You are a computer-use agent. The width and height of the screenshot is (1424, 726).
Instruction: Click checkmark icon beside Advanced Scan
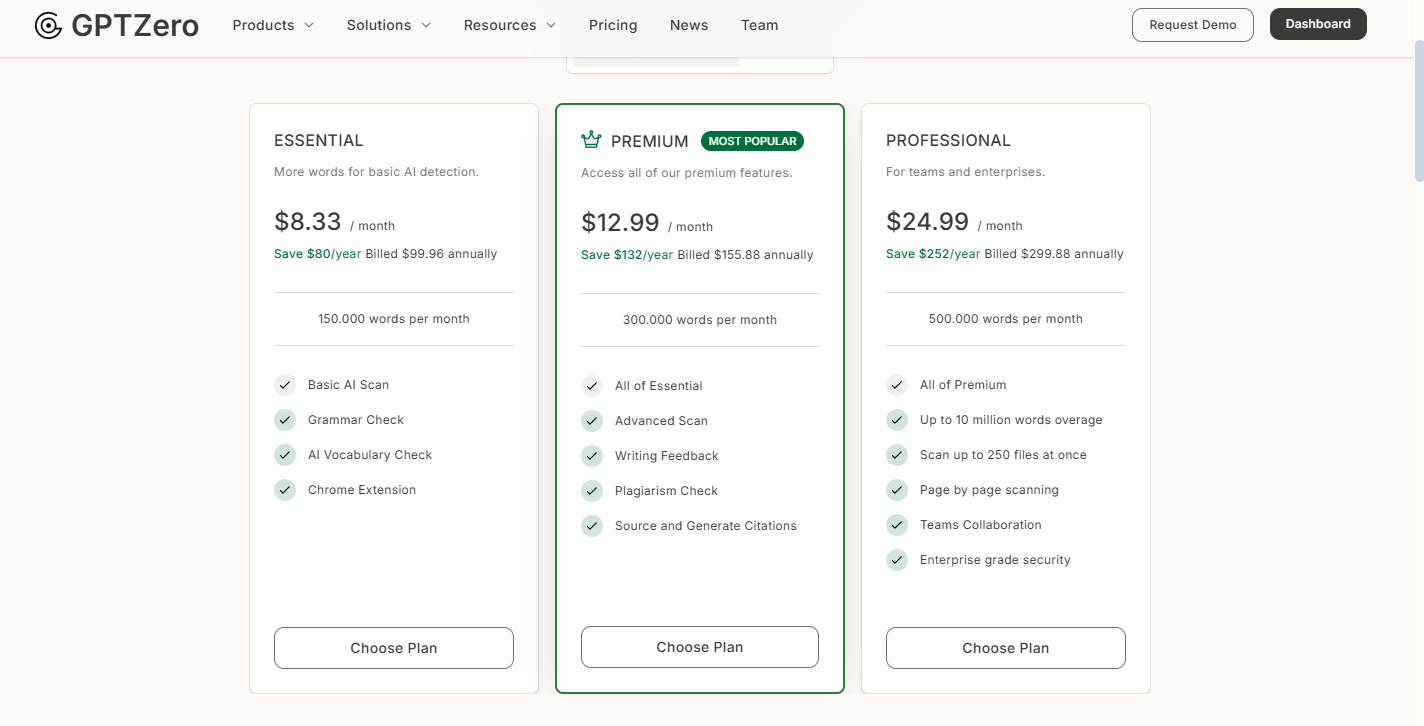pyautogui.click(x=592, y=421)
